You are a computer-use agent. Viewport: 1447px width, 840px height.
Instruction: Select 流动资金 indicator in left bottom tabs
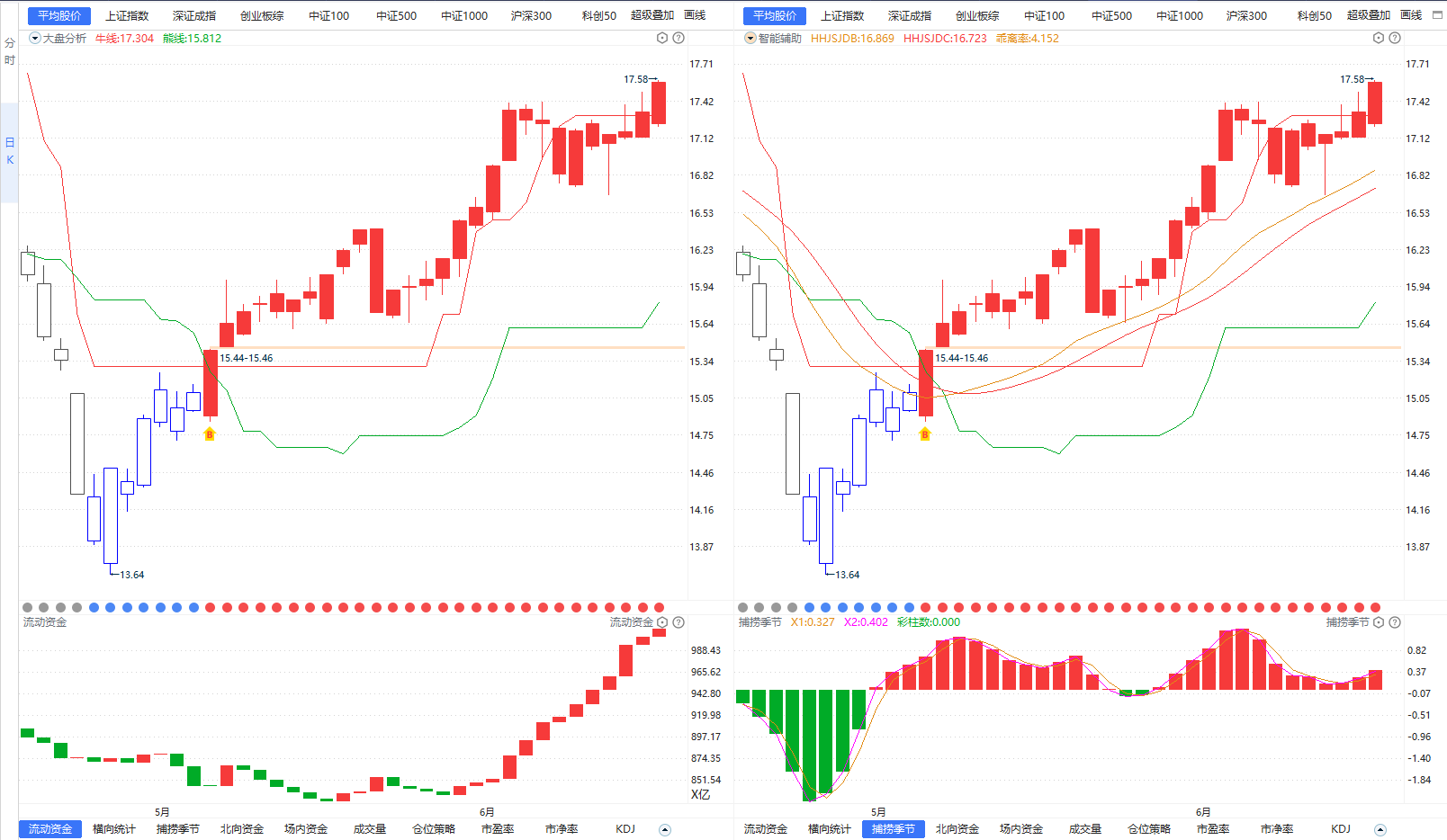pos(49,829)
